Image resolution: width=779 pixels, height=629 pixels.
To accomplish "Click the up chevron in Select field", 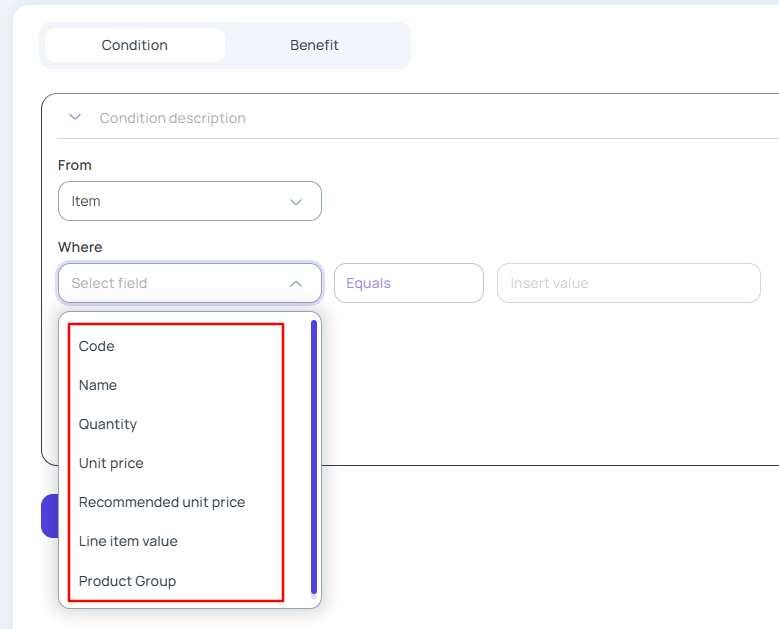I will (296, 283).
